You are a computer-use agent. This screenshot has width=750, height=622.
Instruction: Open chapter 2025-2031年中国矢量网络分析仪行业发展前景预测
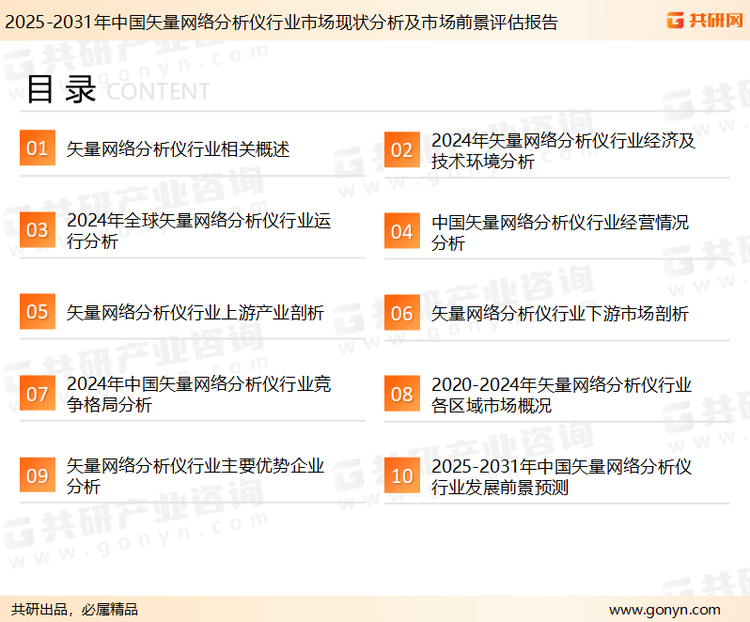[562, 477]
